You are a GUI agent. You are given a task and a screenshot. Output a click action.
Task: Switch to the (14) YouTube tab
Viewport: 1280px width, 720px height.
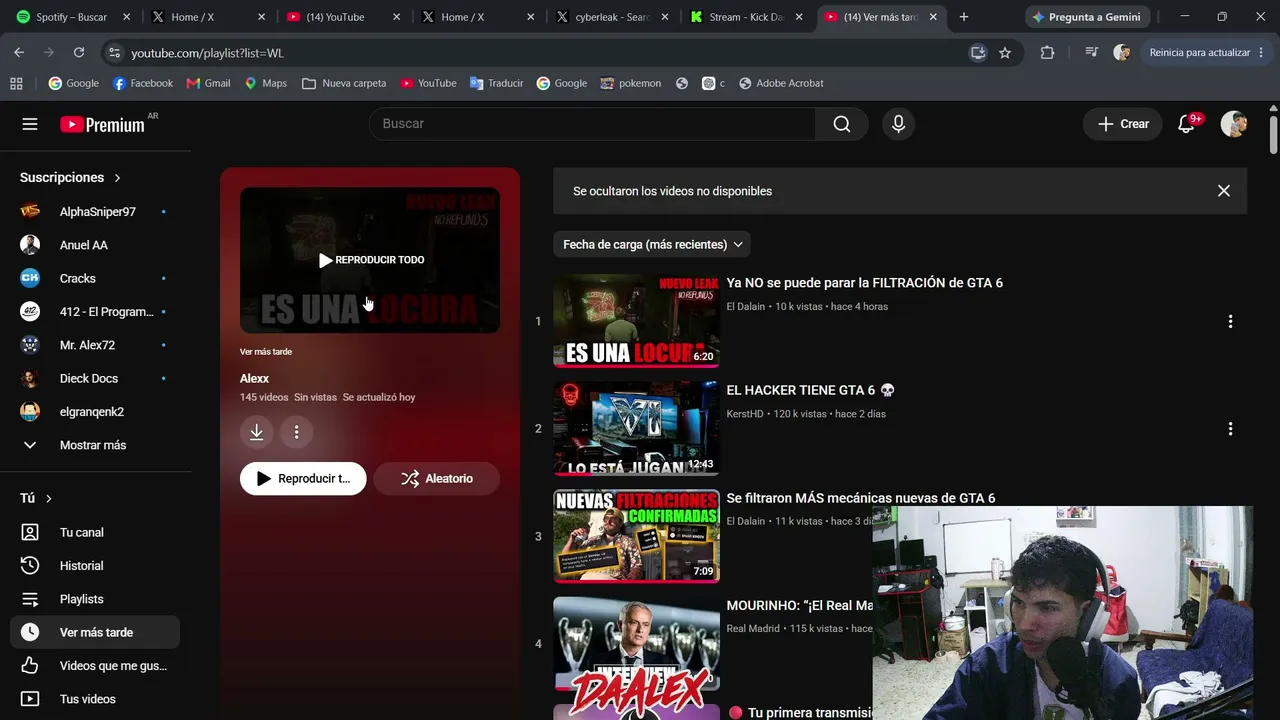[335, 17]
